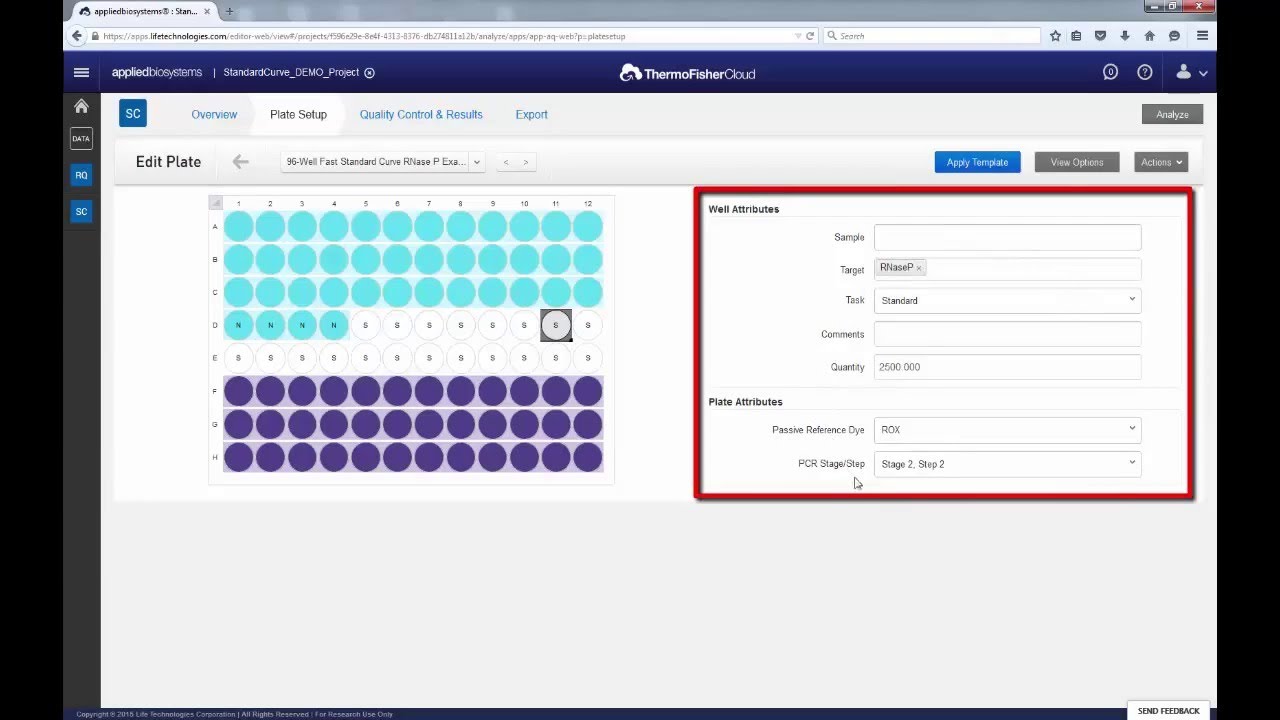Switch to Quality Control & Results tab
The height and width of the screenshot is (720, 1280).
click(x=421, y=114)
